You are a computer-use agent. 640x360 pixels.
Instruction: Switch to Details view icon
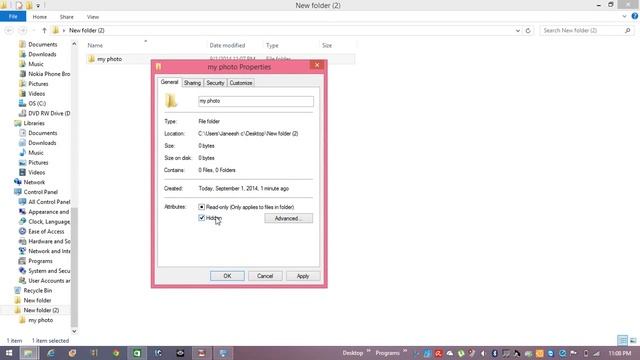tap(622, 340)
